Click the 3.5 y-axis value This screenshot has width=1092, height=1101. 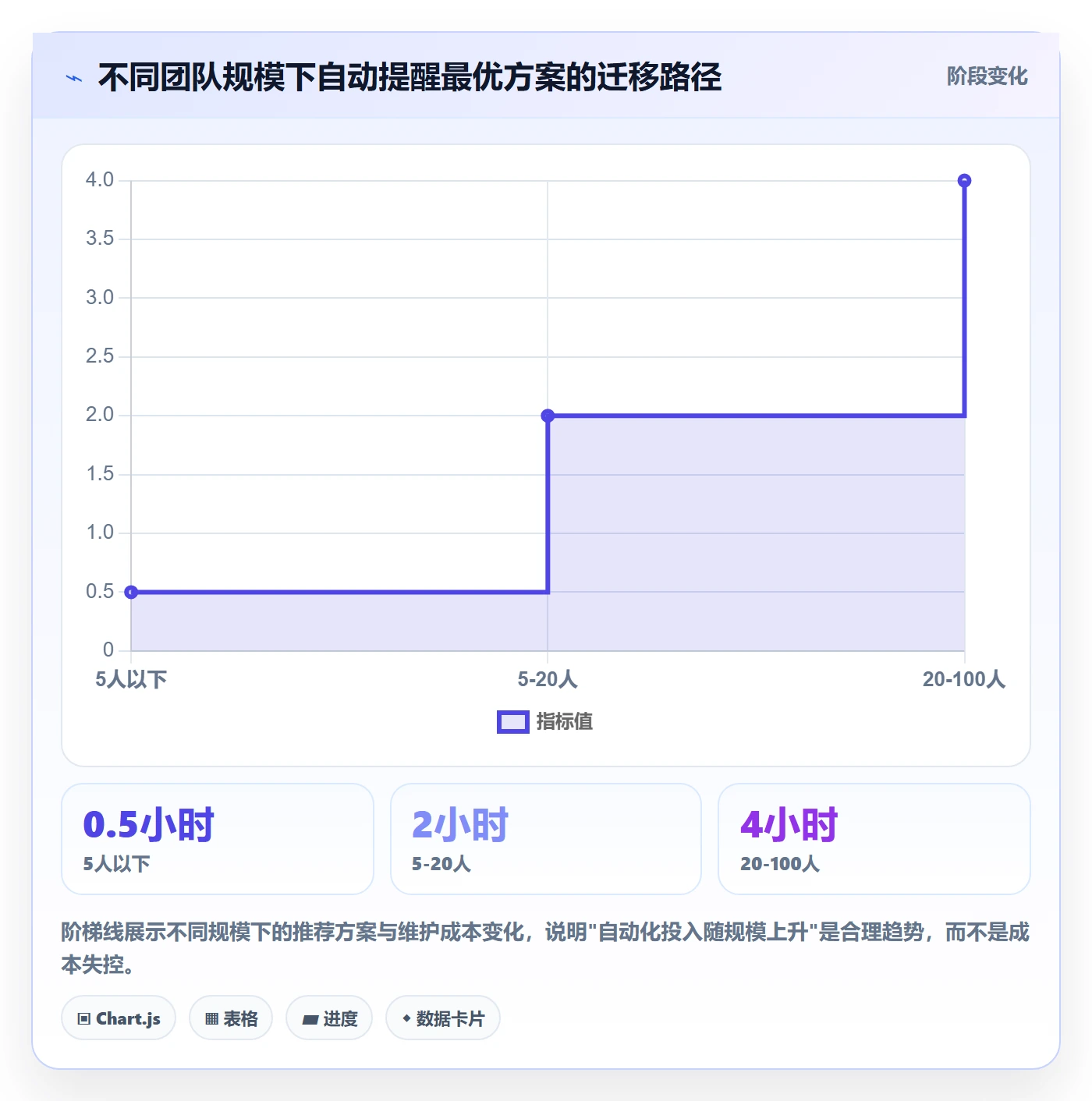[100, 239]
